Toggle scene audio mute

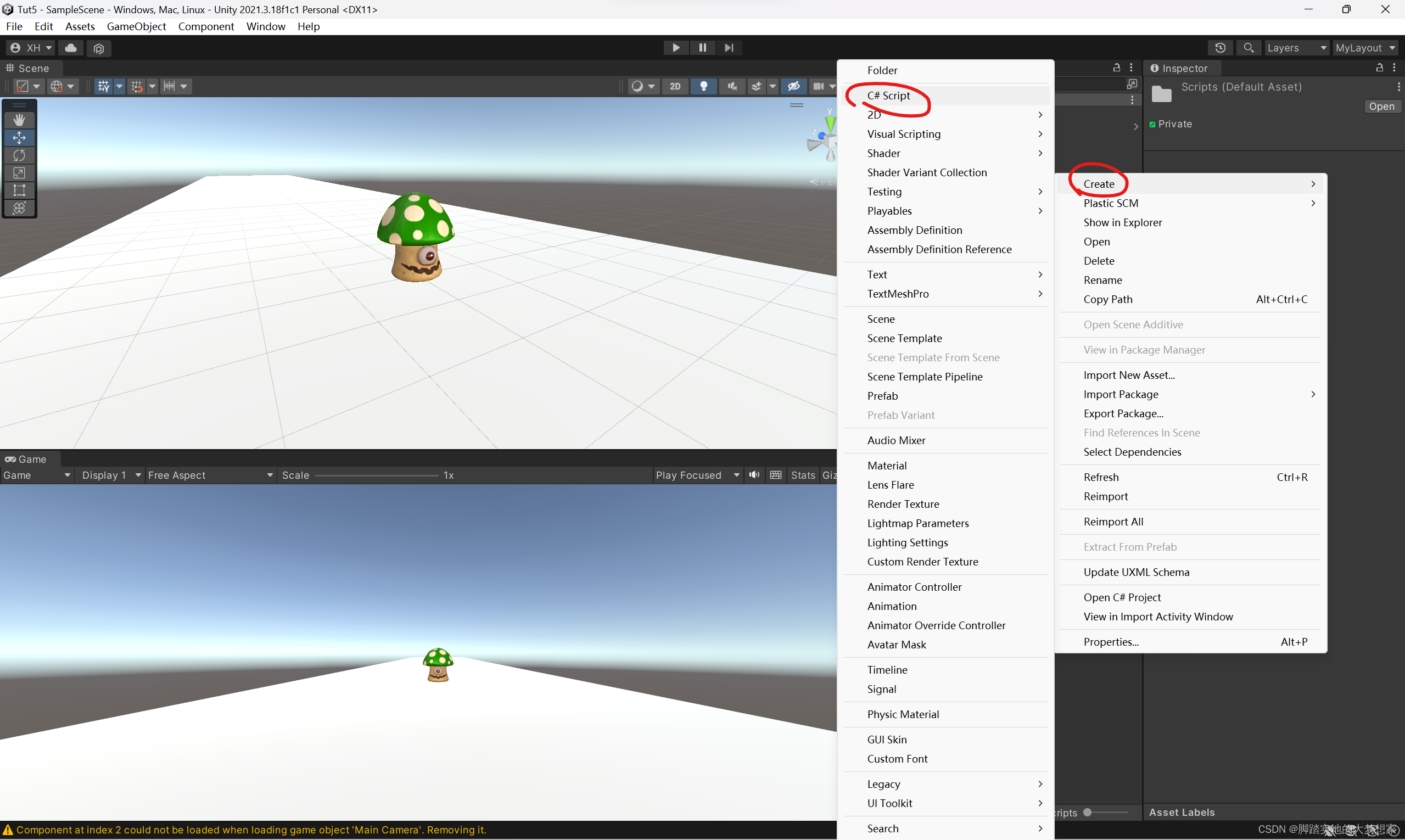[x=732, y=86]
